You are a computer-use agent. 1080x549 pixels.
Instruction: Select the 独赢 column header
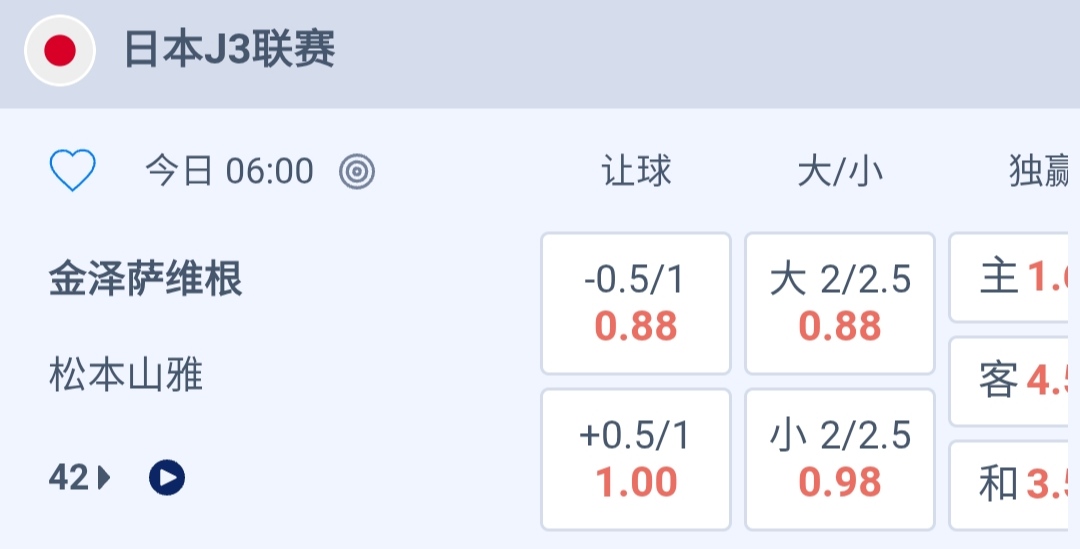tap(1040, 172)
